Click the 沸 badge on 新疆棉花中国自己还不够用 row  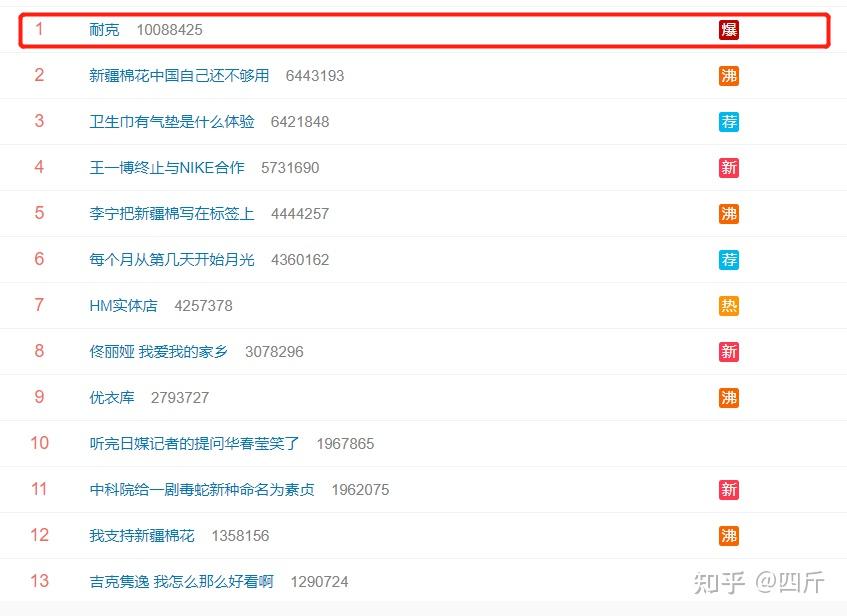pos(729,76)
